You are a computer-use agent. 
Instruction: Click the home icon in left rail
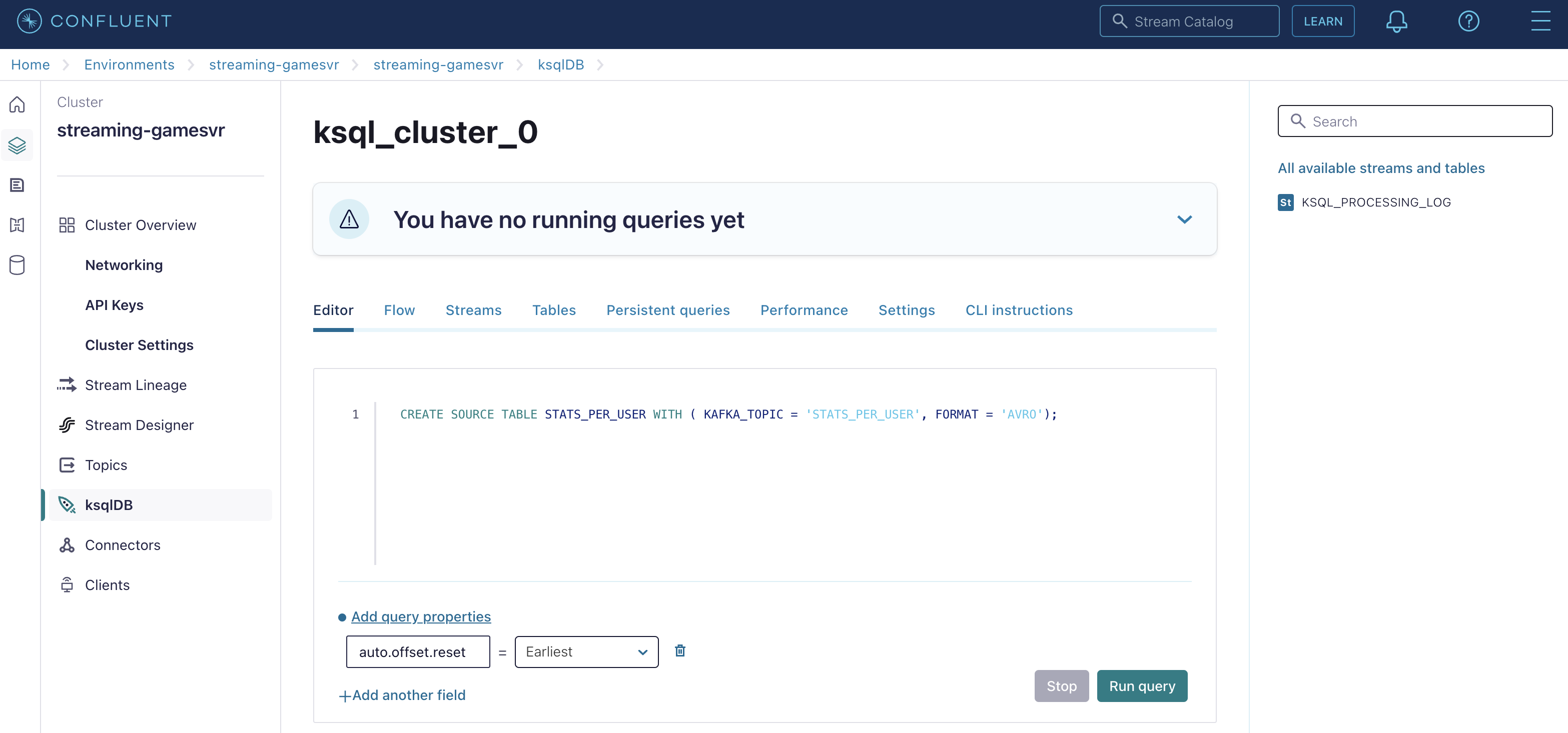17,104
